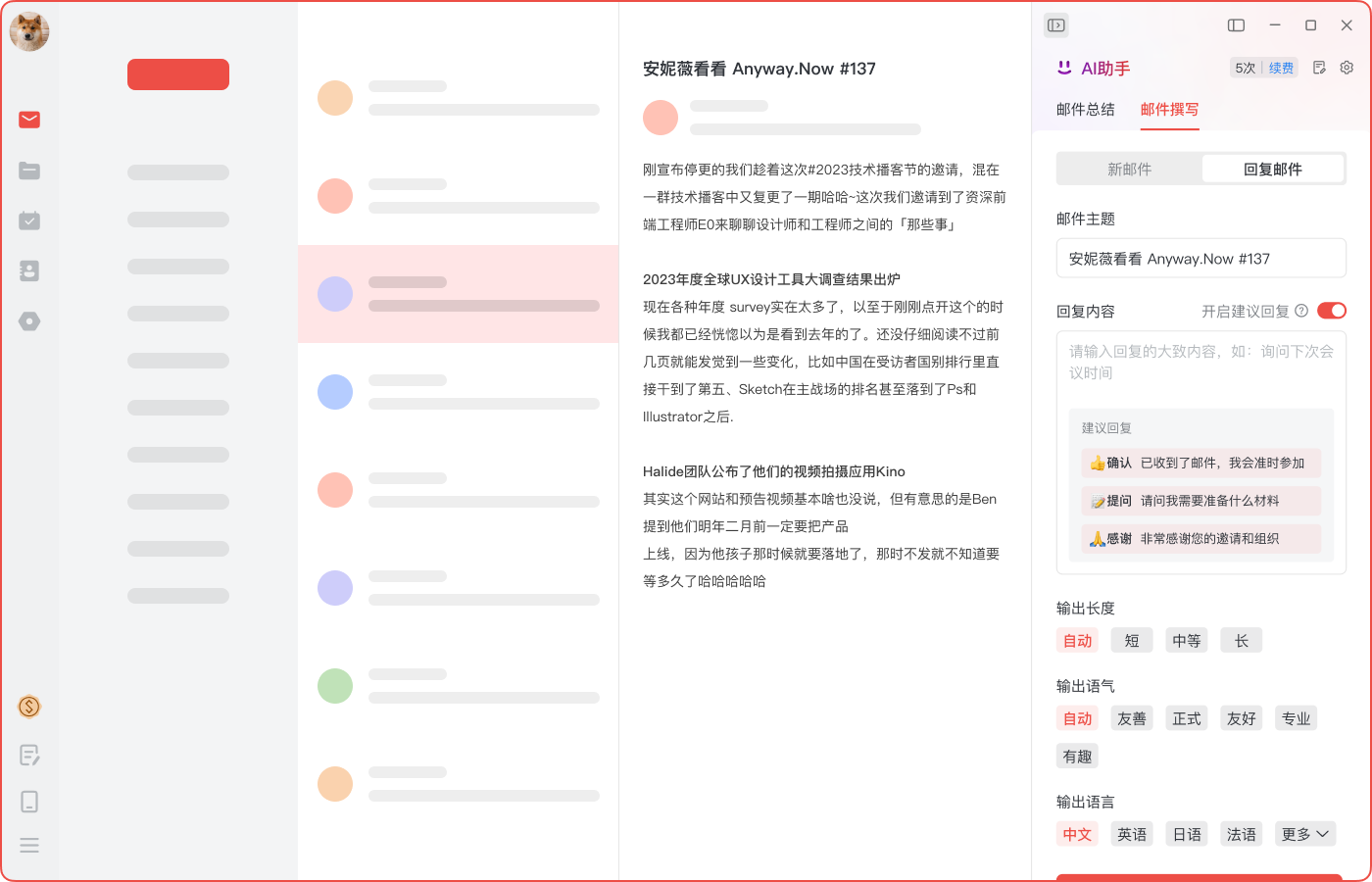Click the email subject input field
The image size is (1372, 882).
1200,258
